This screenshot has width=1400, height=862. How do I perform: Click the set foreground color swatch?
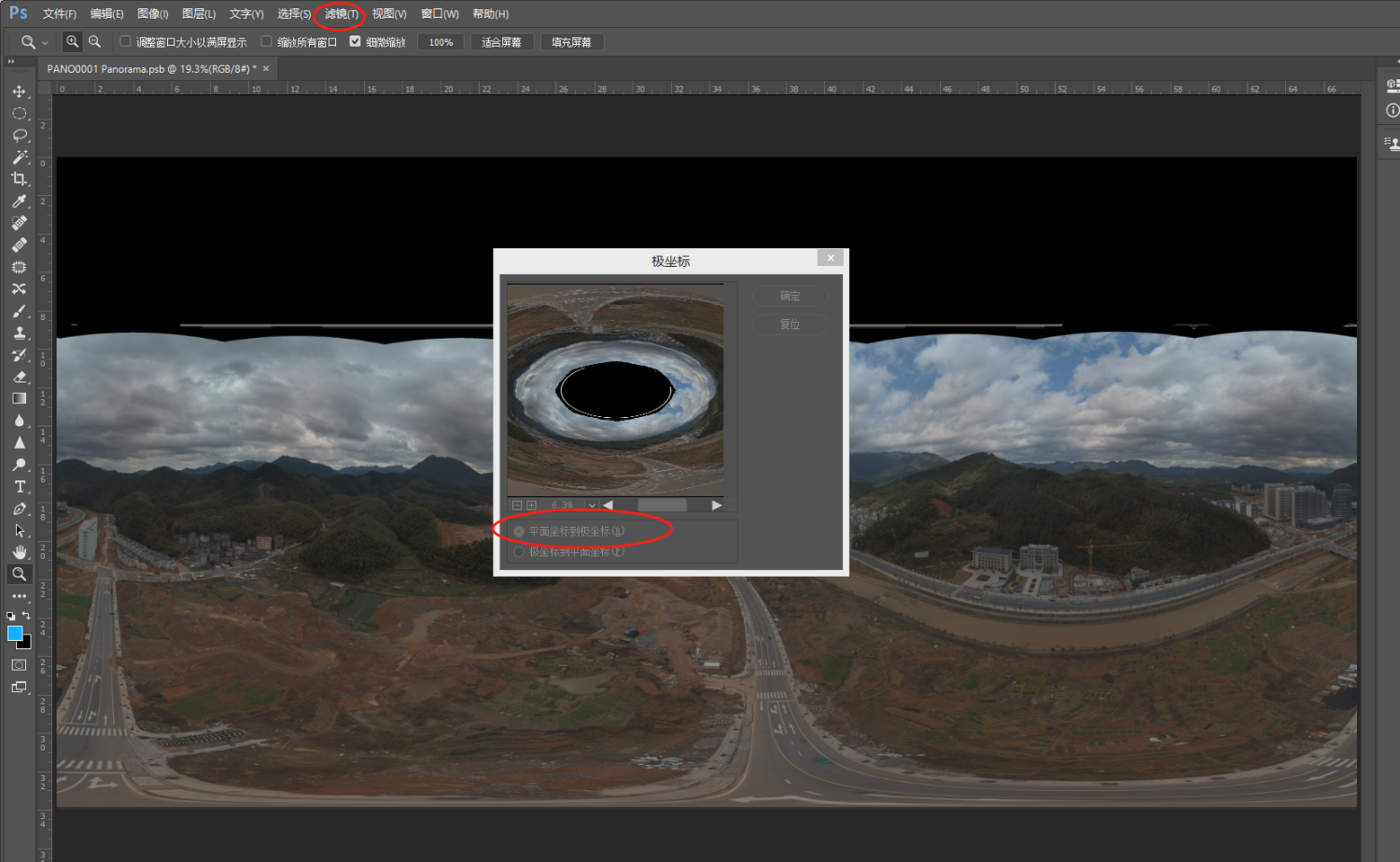coord(14,633)
